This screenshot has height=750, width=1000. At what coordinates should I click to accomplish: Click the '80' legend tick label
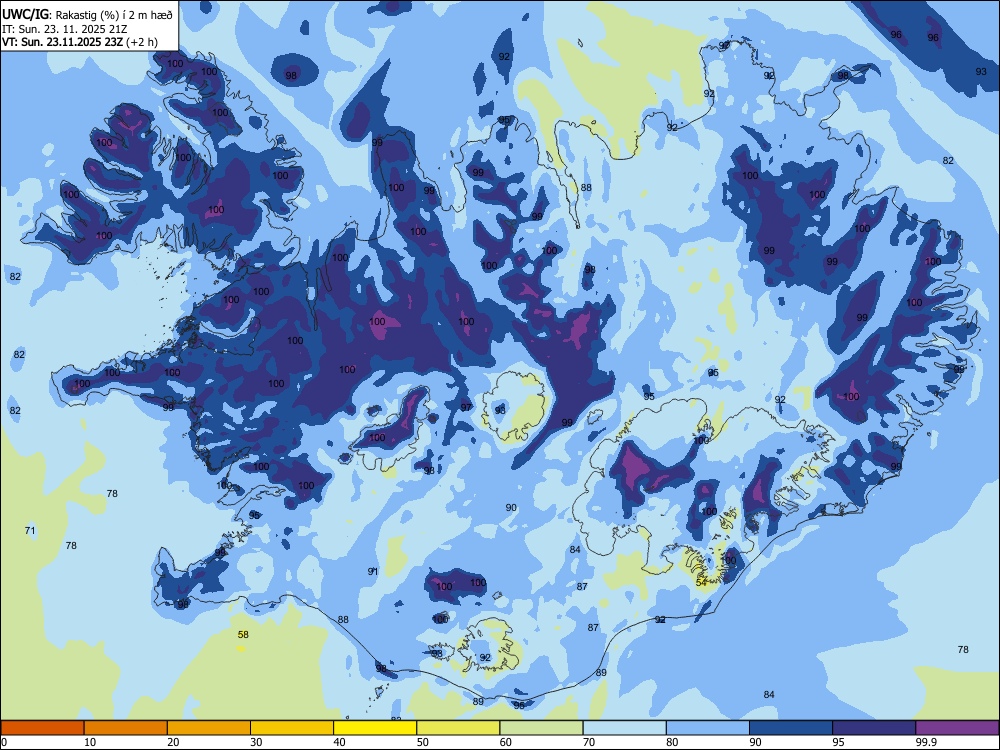point(672,742)
